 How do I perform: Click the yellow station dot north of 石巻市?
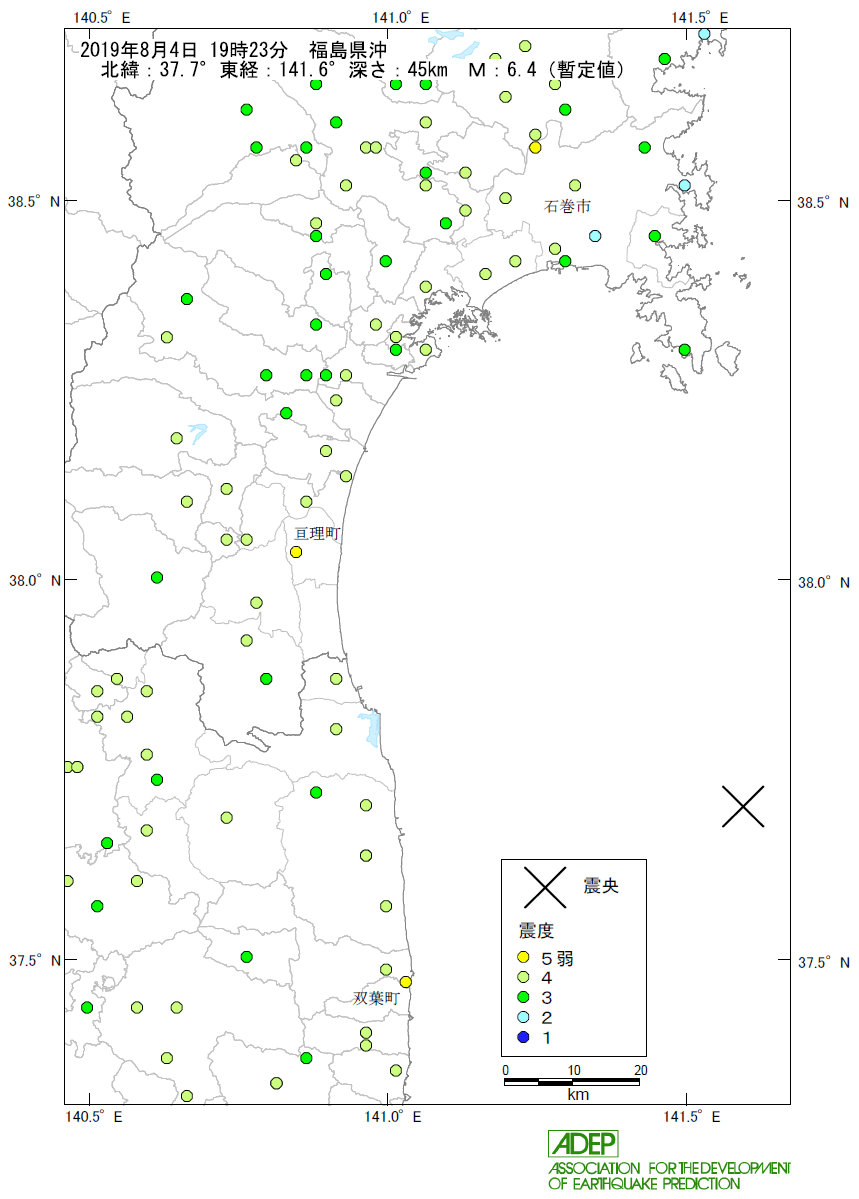tap(535, 147)
